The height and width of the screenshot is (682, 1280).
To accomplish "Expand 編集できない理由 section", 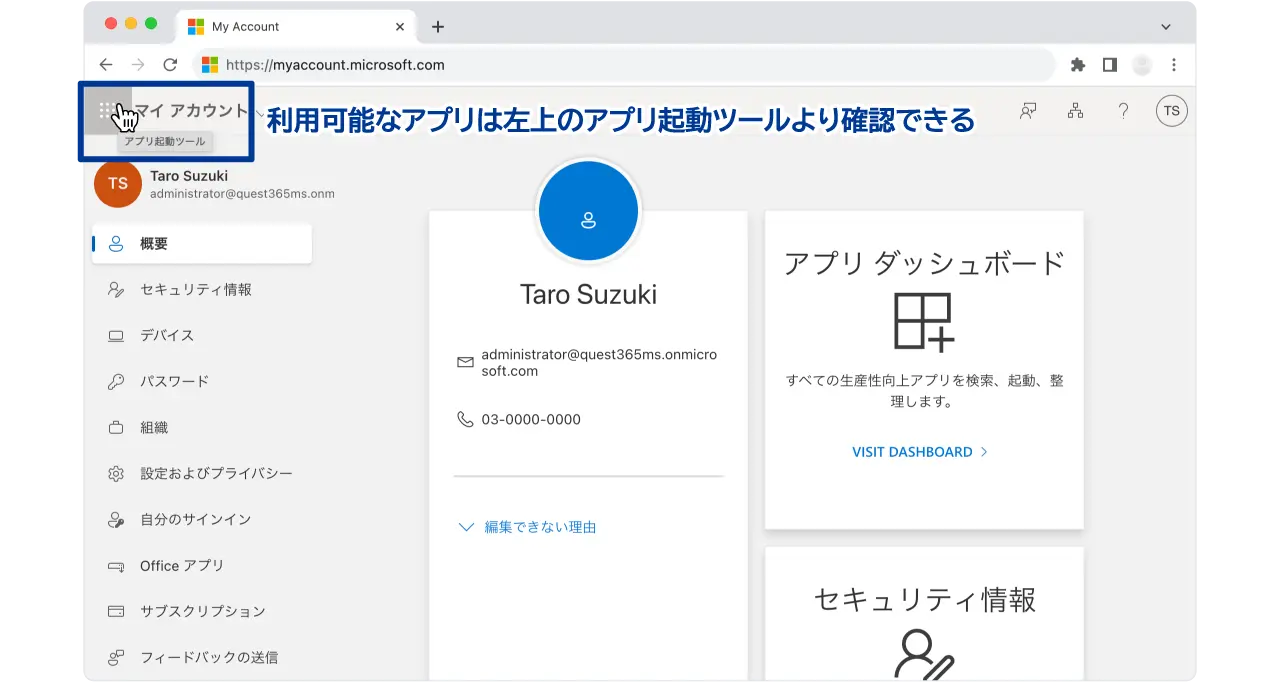I will tap(527, 527).
